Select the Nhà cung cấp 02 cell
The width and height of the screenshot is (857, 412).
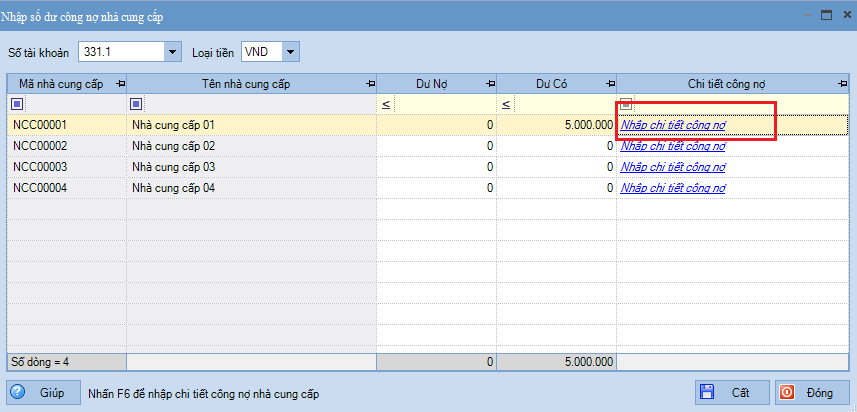(x=251, y=146)
